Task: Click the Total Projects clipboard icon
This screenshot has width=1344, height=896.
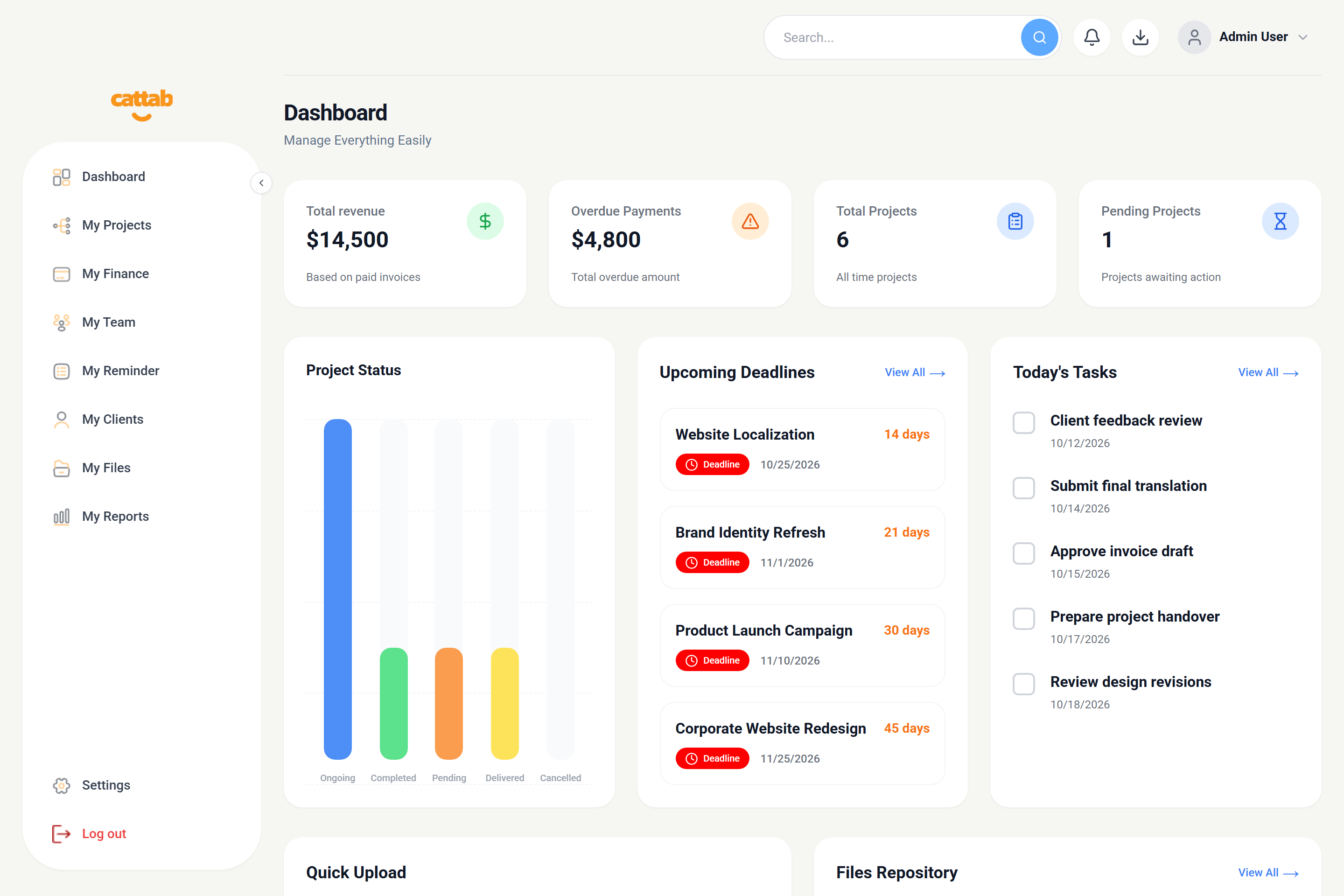Action: (1015, 221)
